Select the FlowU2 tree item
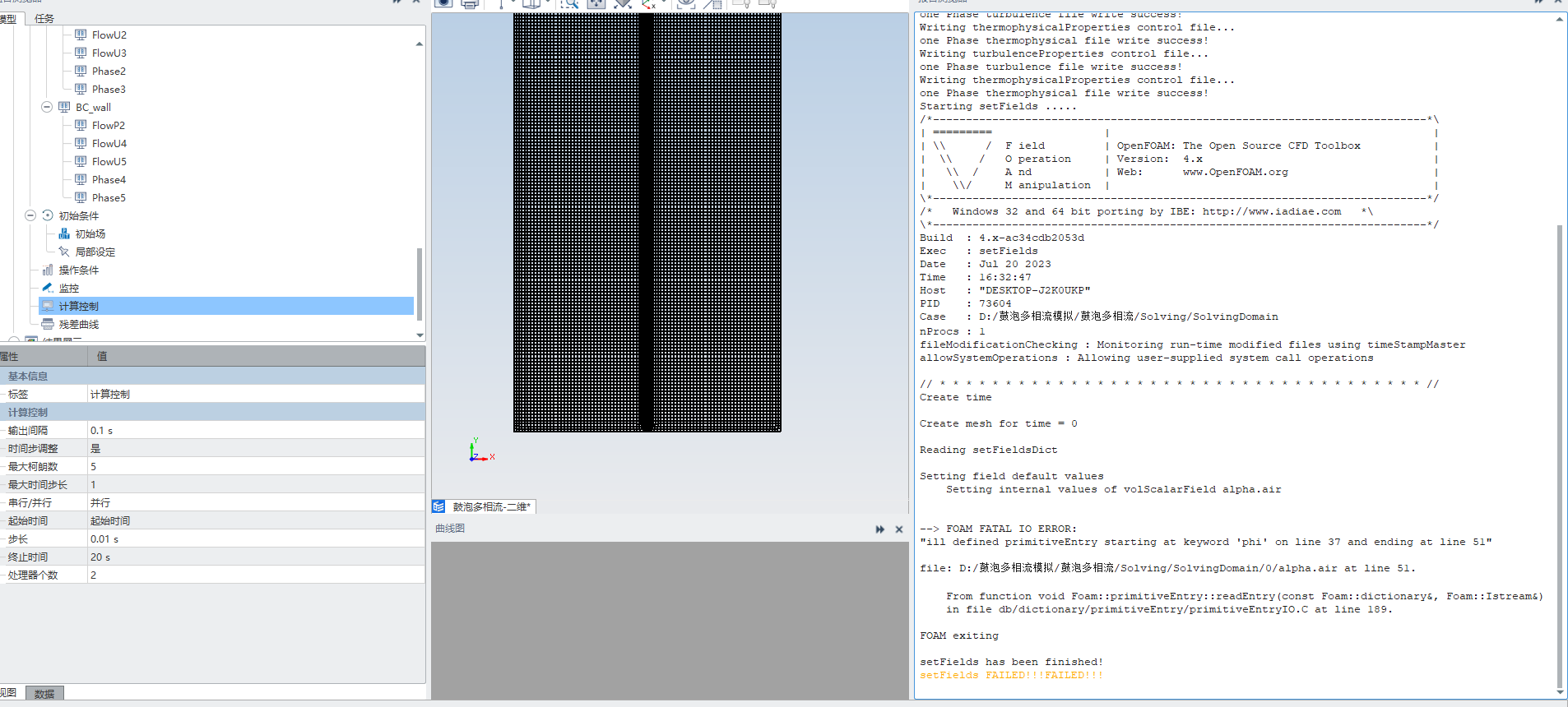 (109, 35)
